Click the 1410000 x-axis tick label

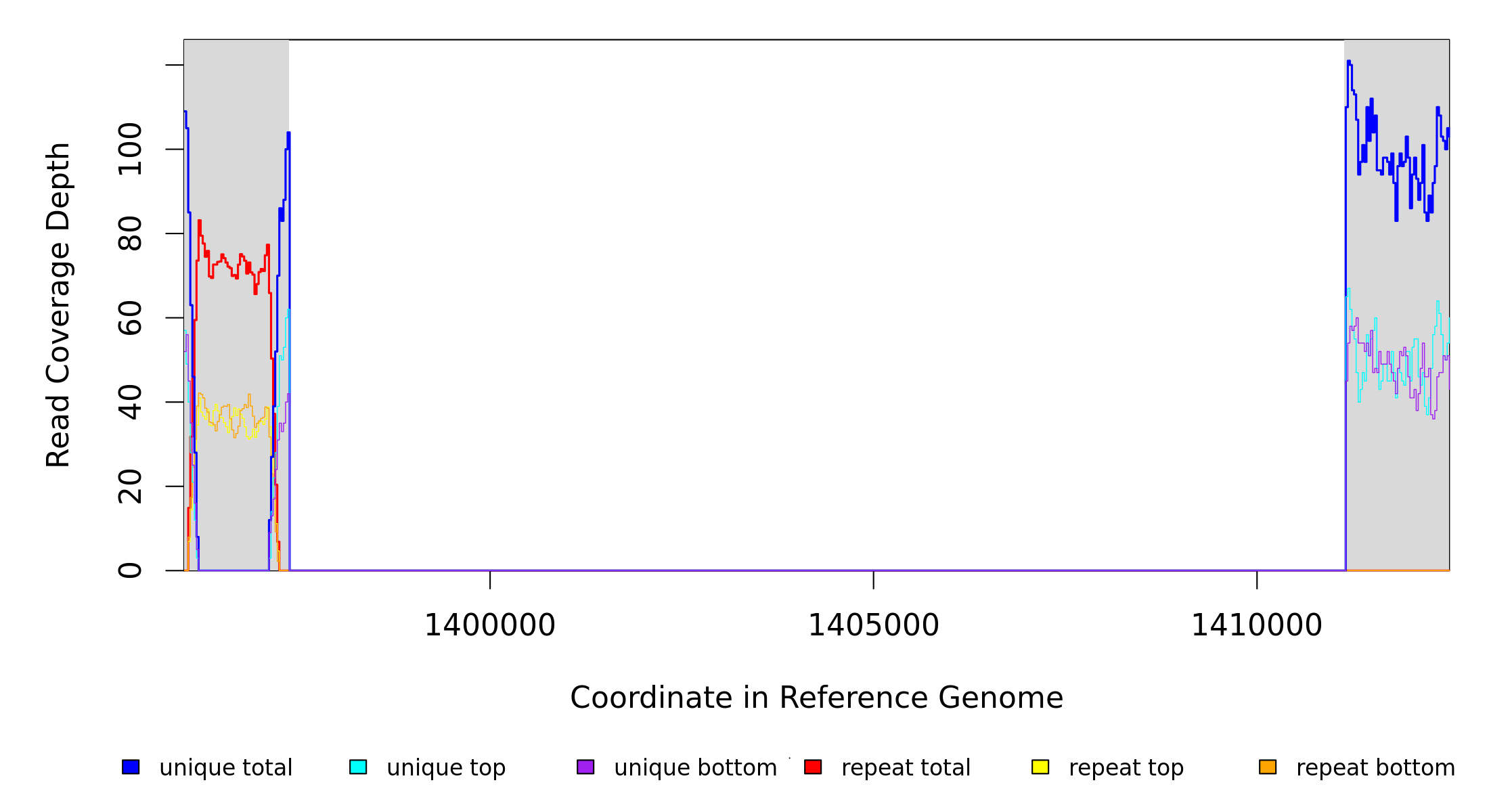(1256, 625)
